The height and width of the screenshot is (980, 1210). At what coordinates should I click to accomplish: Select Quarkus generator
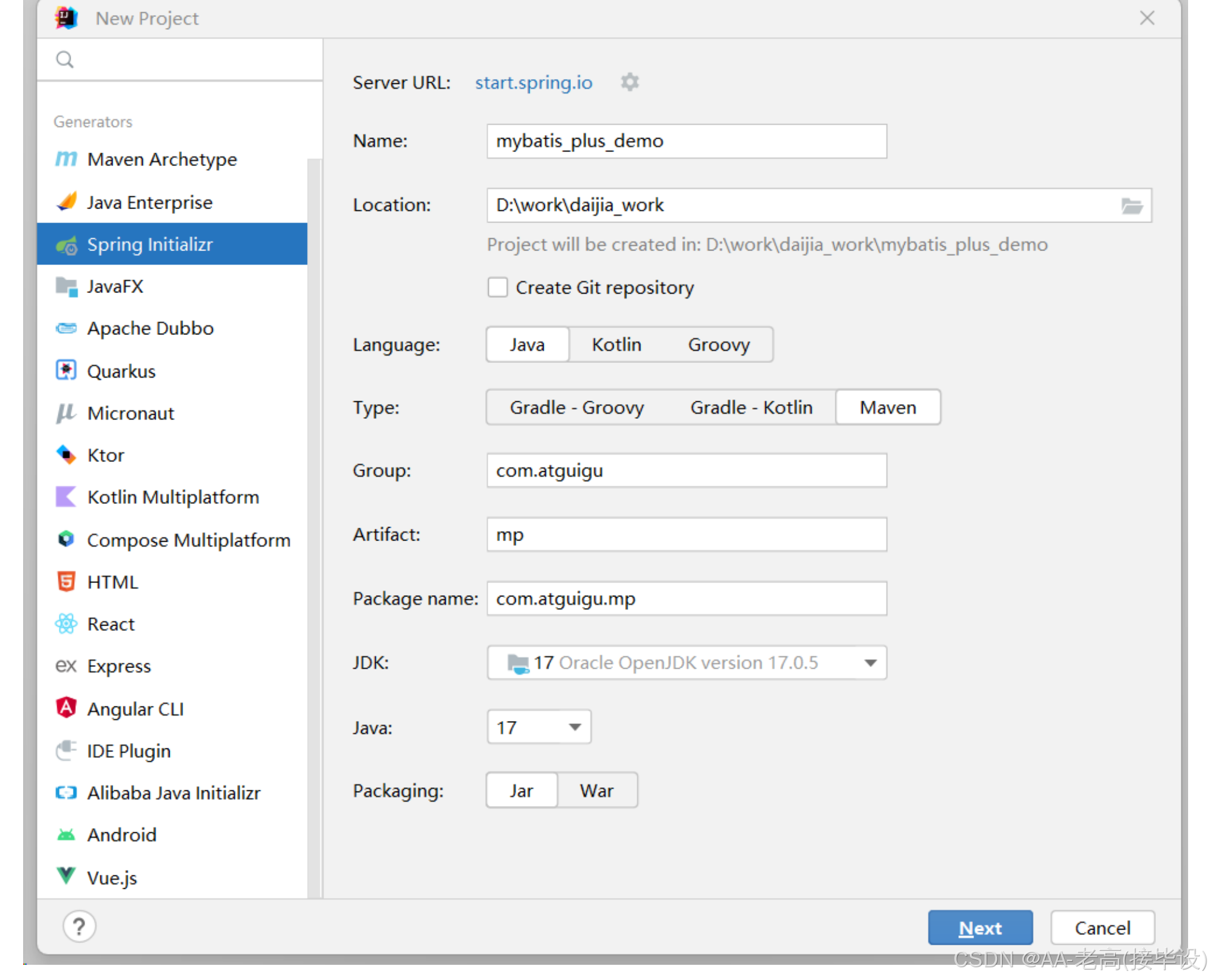pyautogui.click(x=172, y=371)
